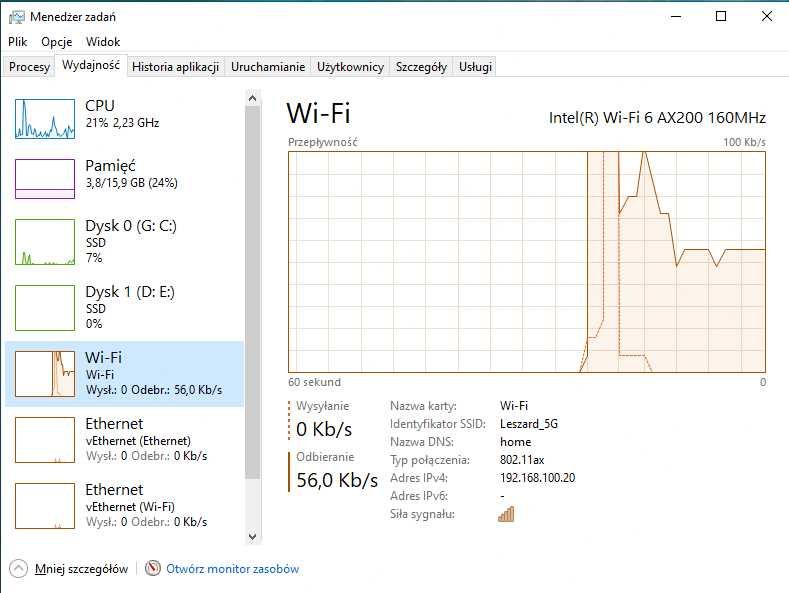
Task: Click the sidebar scrollbar thumb
Action: pyautogui.click(x=253, y=292)
